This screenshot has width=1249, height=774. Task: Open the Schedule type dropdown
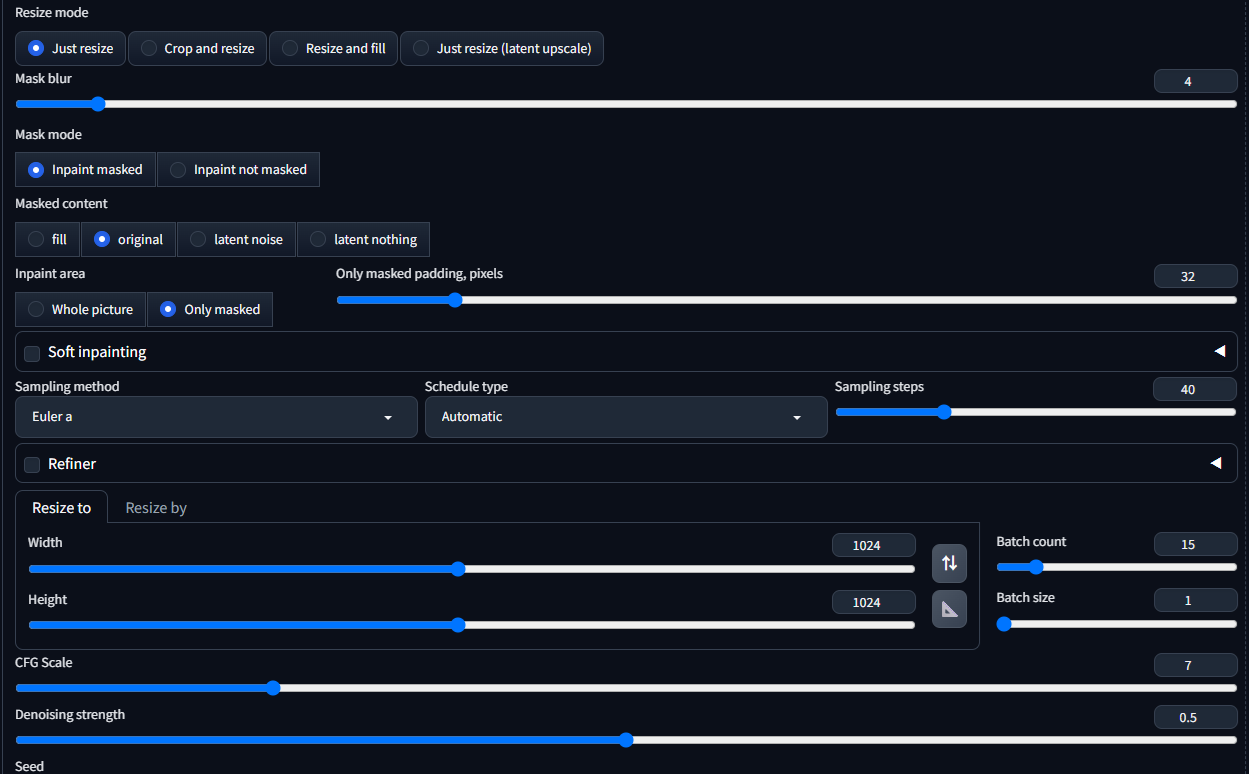(625, 417)
